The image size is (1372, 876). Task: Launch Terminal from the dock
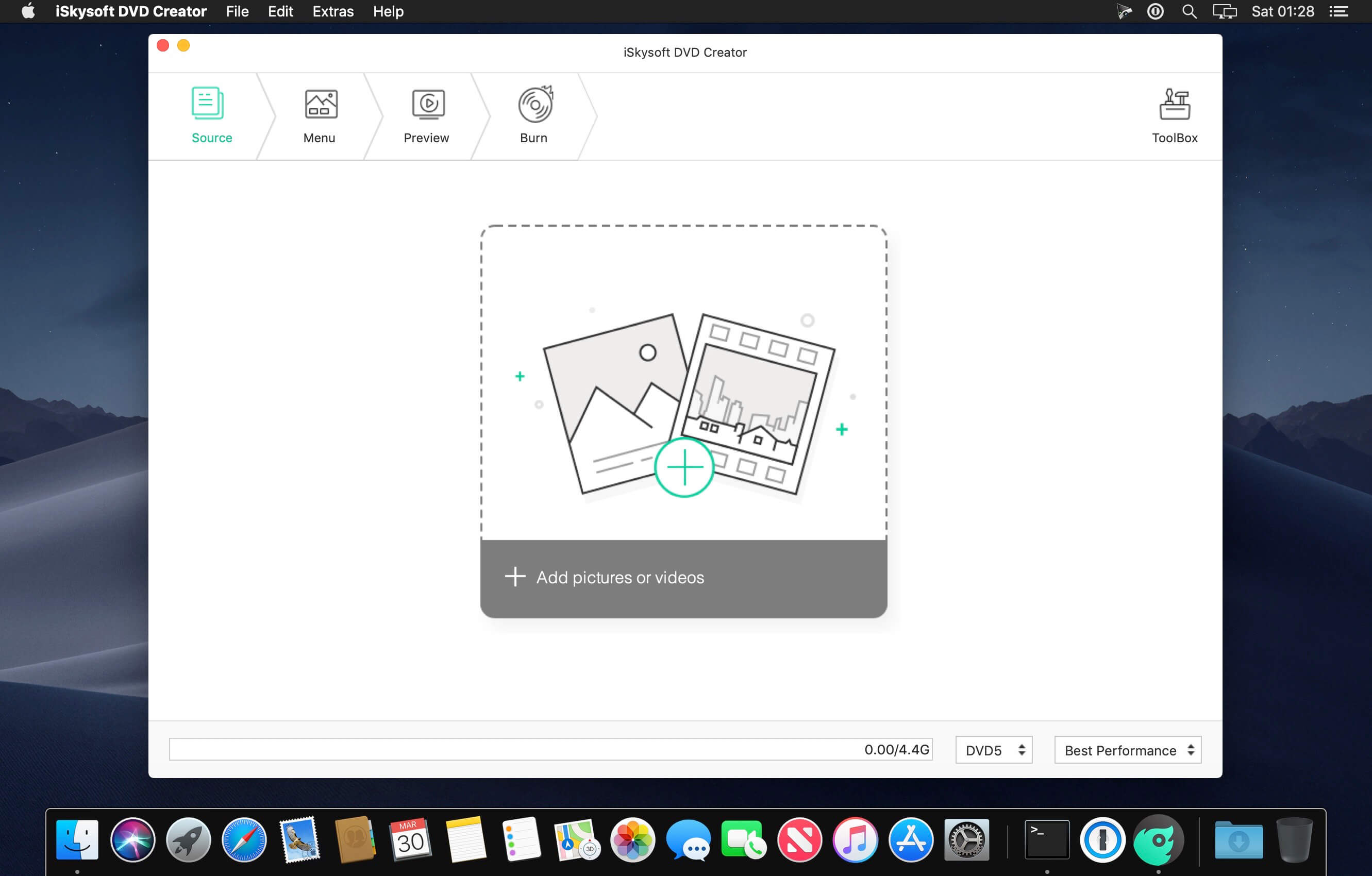[x=1047, y=839]
